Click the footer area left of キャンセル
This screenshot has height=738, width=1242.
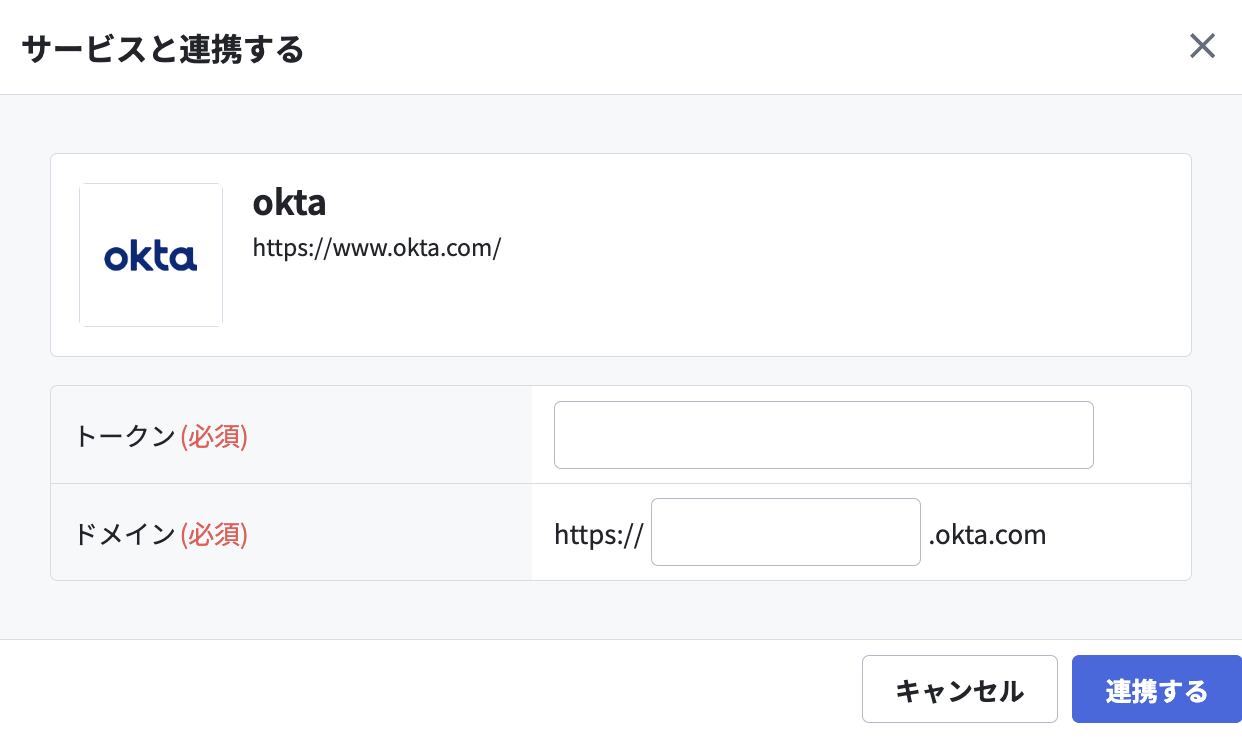[x=430, y=689]
